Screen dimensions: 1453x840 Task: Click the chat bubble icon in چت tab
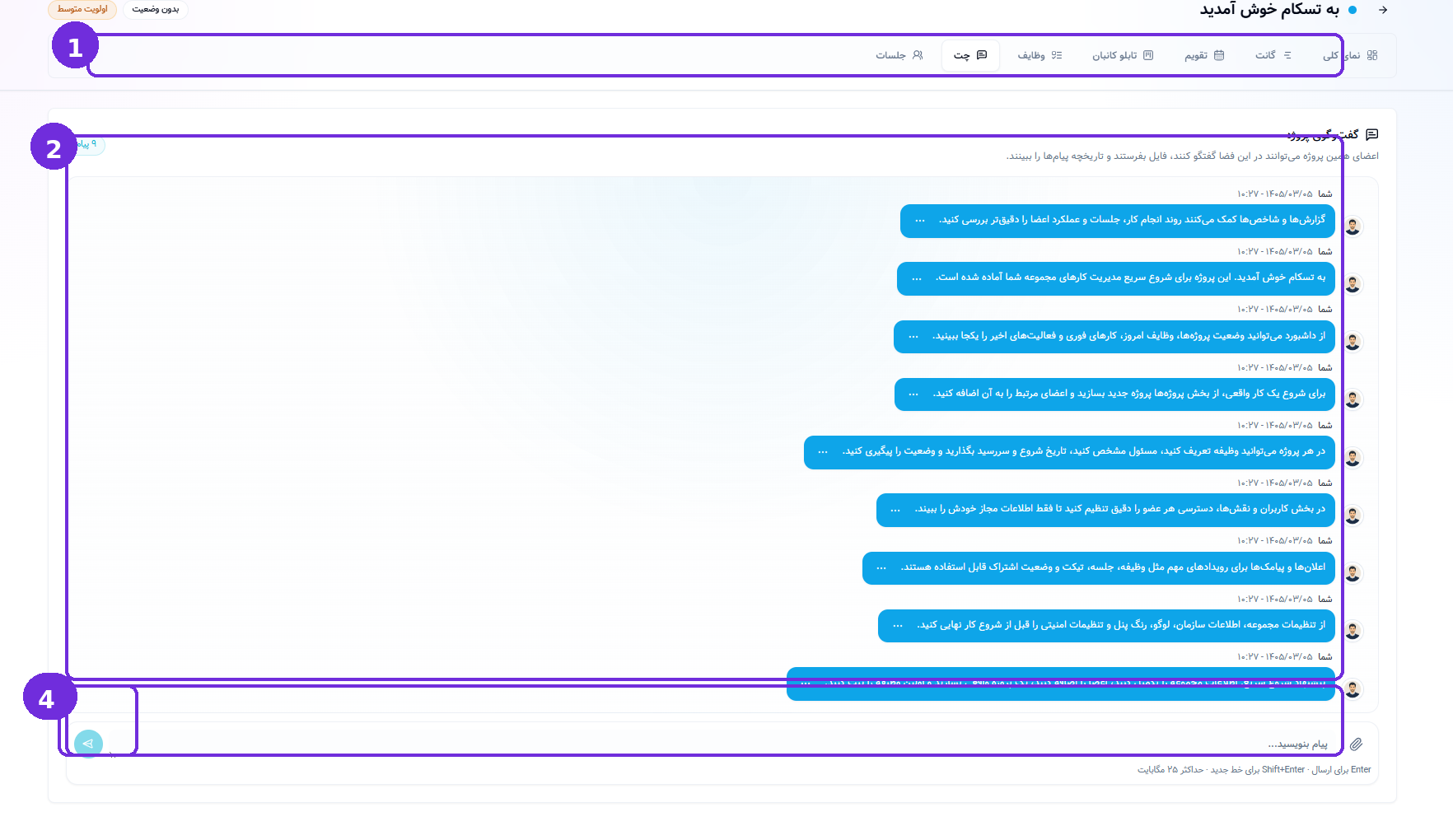pyautogui.click(x=982, y=55)
